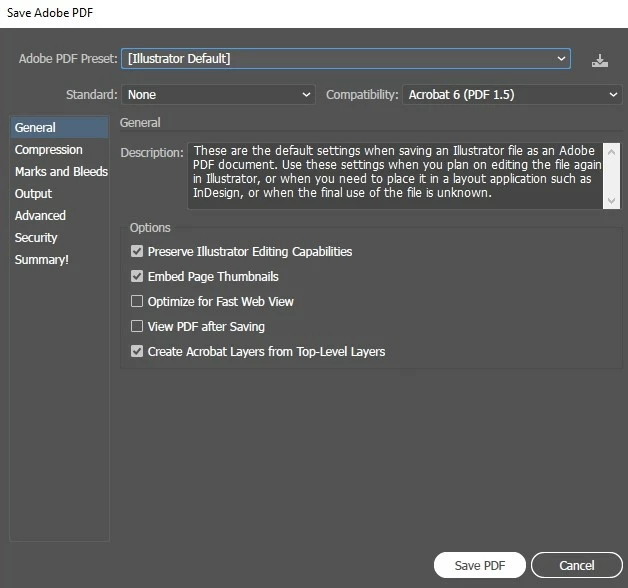The width and height of the screenshot is (628, 588).
Task: Click the save preset download icon
Action: (600, 60)
